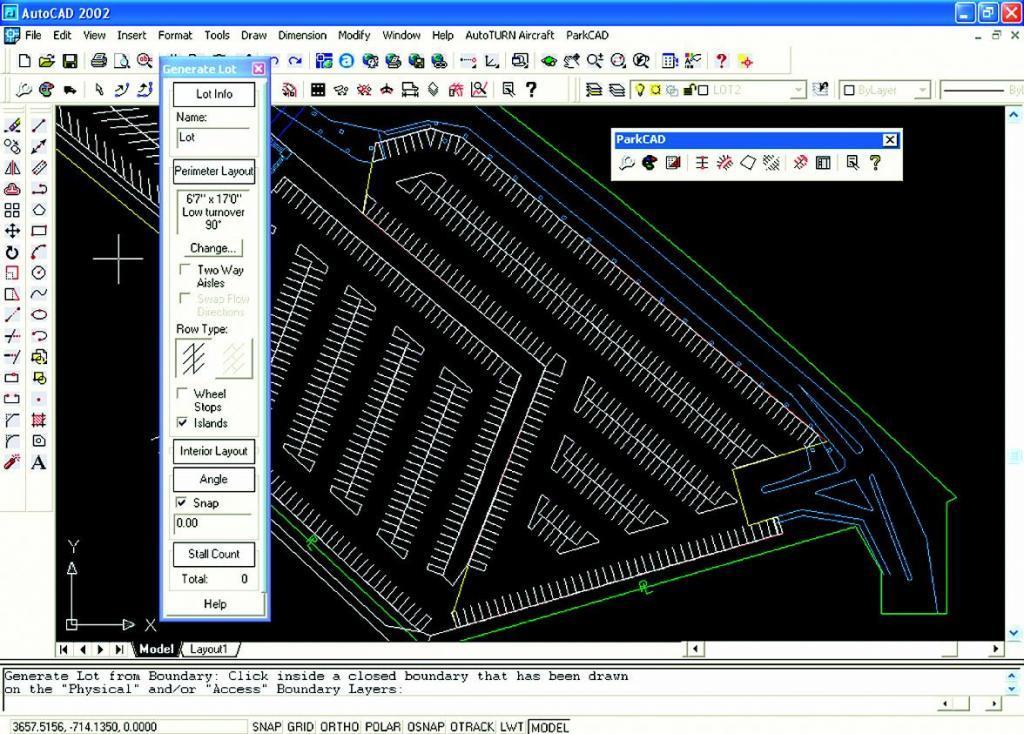Click the film strip icon in AutoTURN toolbar
The height and width of the screenshot is (734, 1024).
click(318, 90)
